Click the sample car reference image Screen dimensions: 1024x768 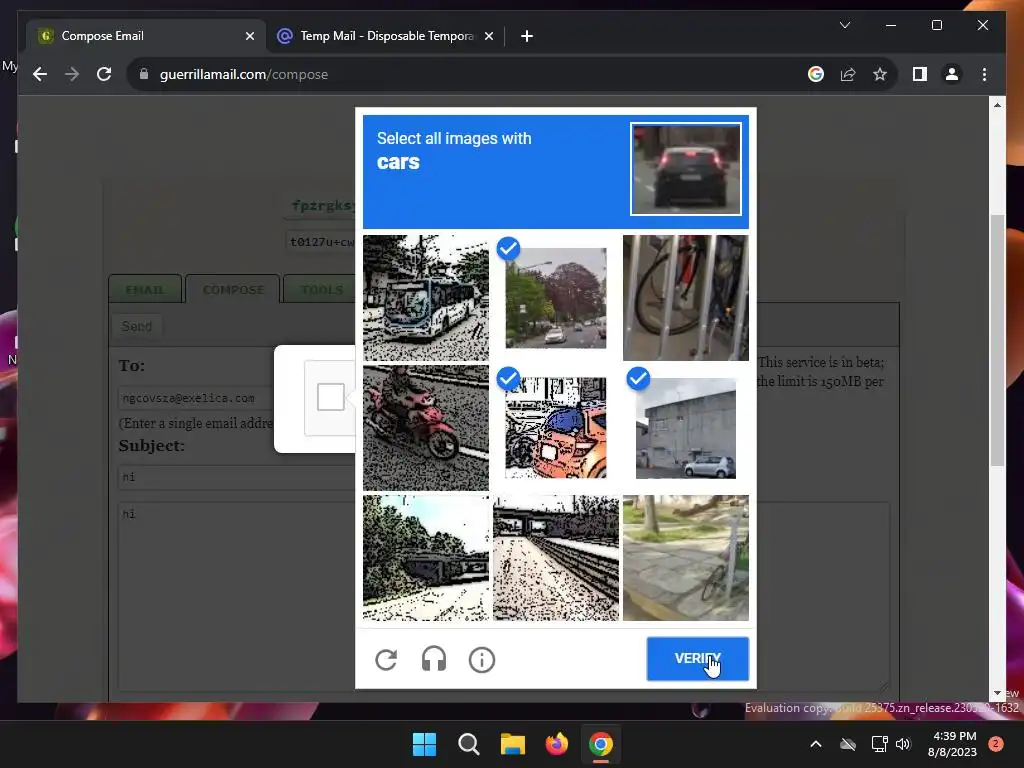tap(686, 168)
